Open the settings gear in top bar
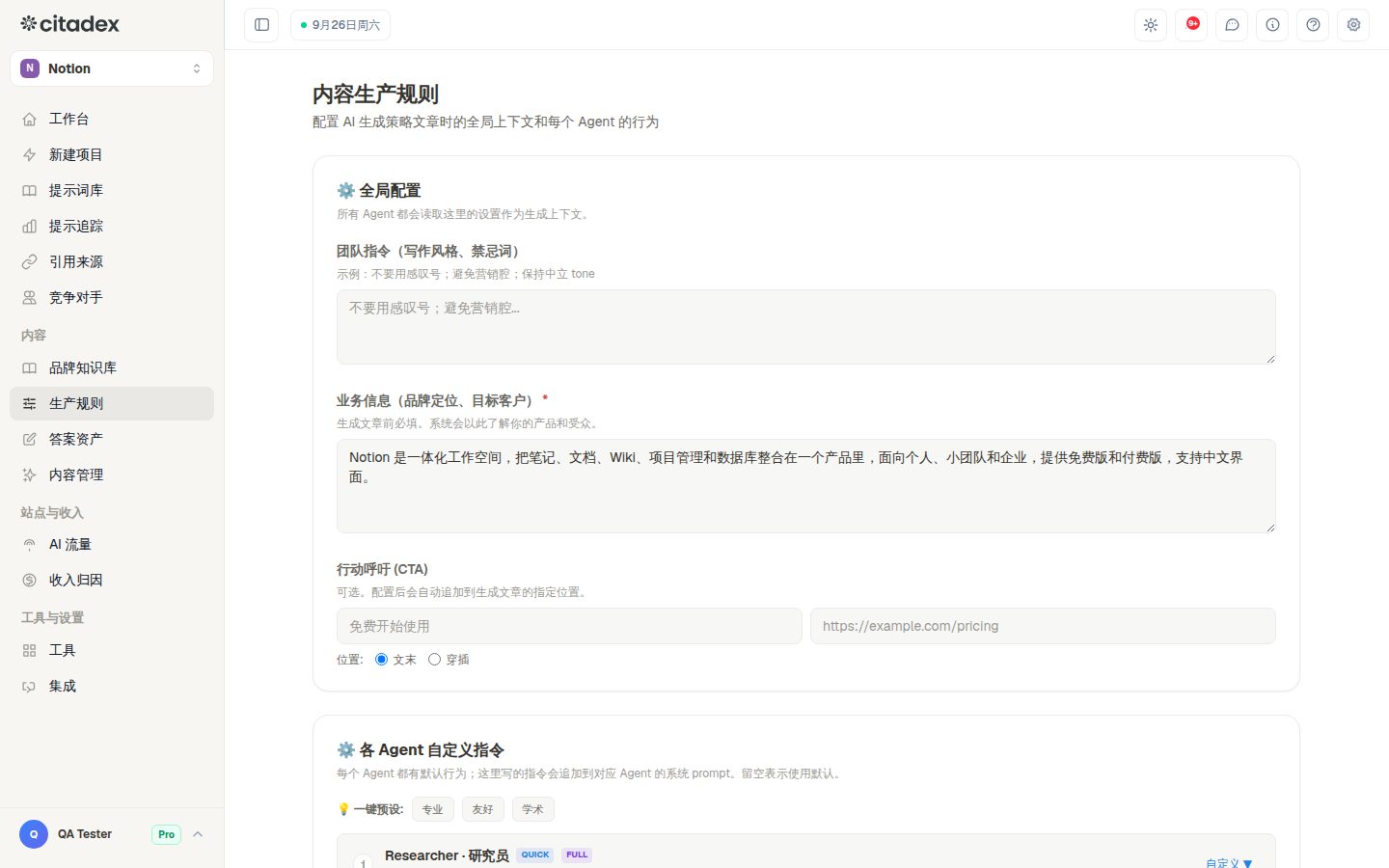Image resolution: width=1389 pixels, height=868 pixels. (1353, 25)
